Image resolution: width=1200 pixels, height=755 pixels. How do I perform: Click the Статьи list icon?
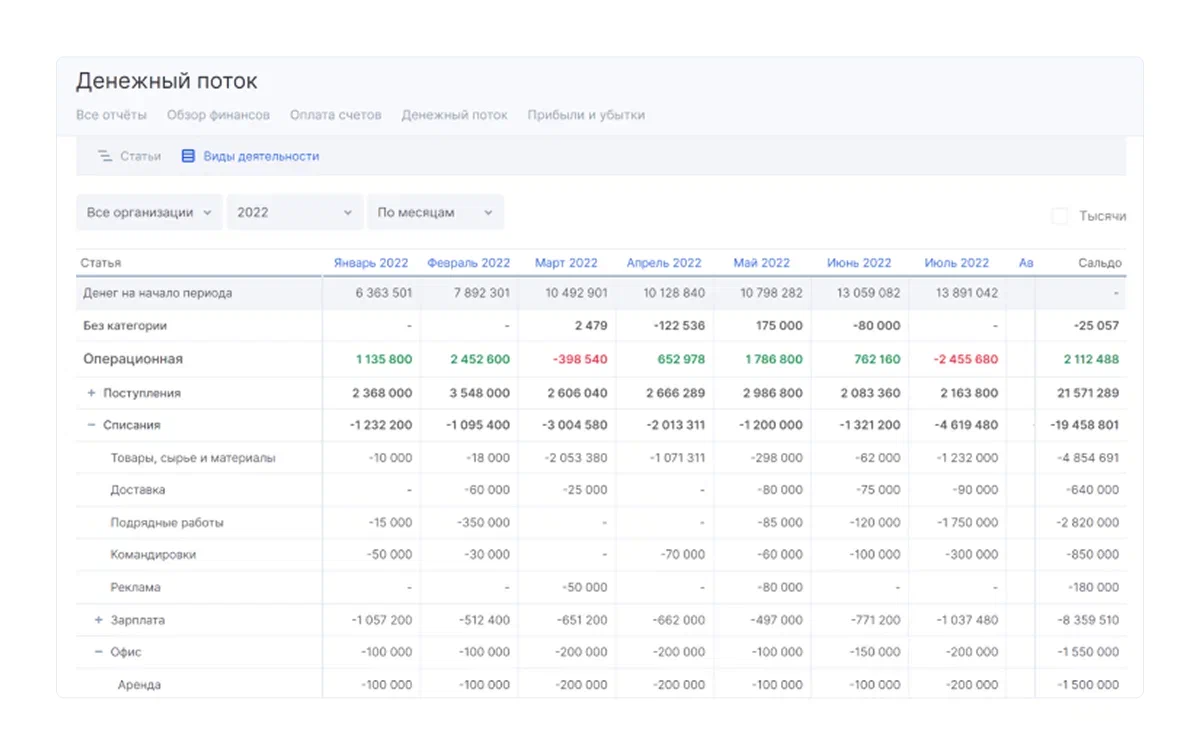click(105, 156)
